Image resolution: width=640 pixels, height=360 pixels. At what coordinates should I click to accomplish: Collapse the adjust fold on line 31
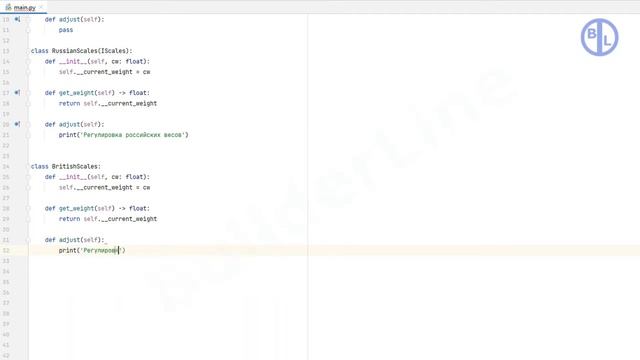[x=28, y=240]
